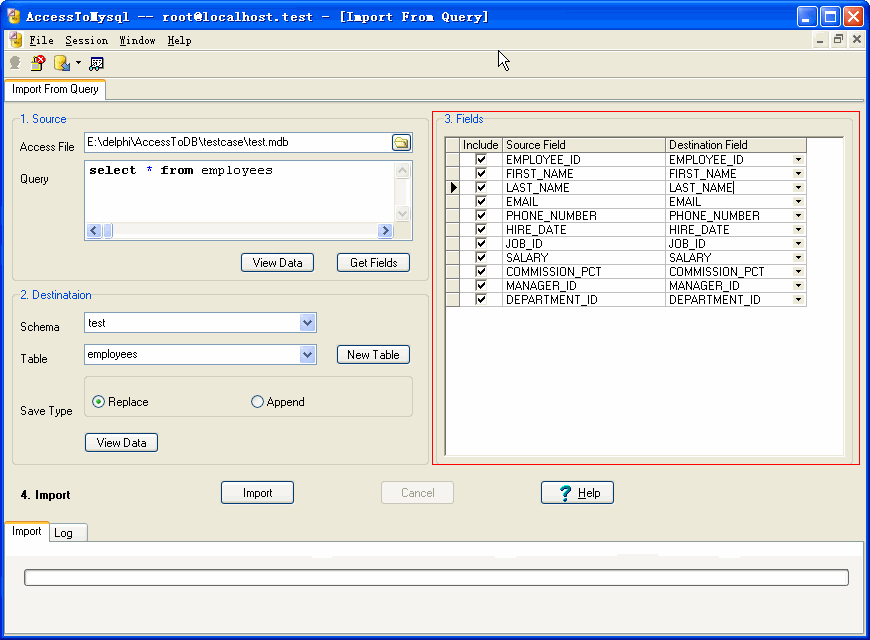870x640 pixels.
Task: Click query box horizontal scrollbar left arrow
Action: click(x=94, y=230)
